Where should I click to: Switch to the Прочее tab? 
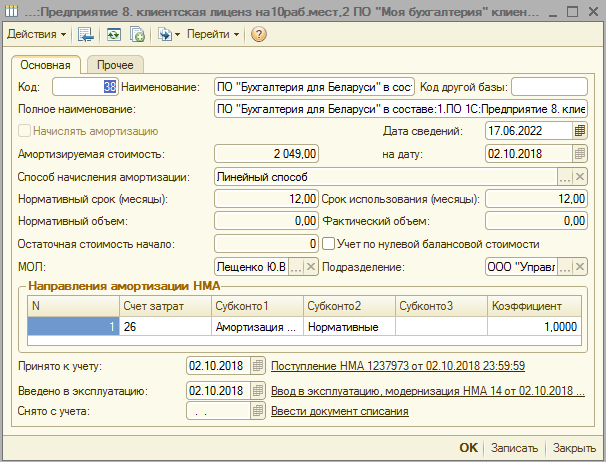pyautogui.click(x=115, y=64)
